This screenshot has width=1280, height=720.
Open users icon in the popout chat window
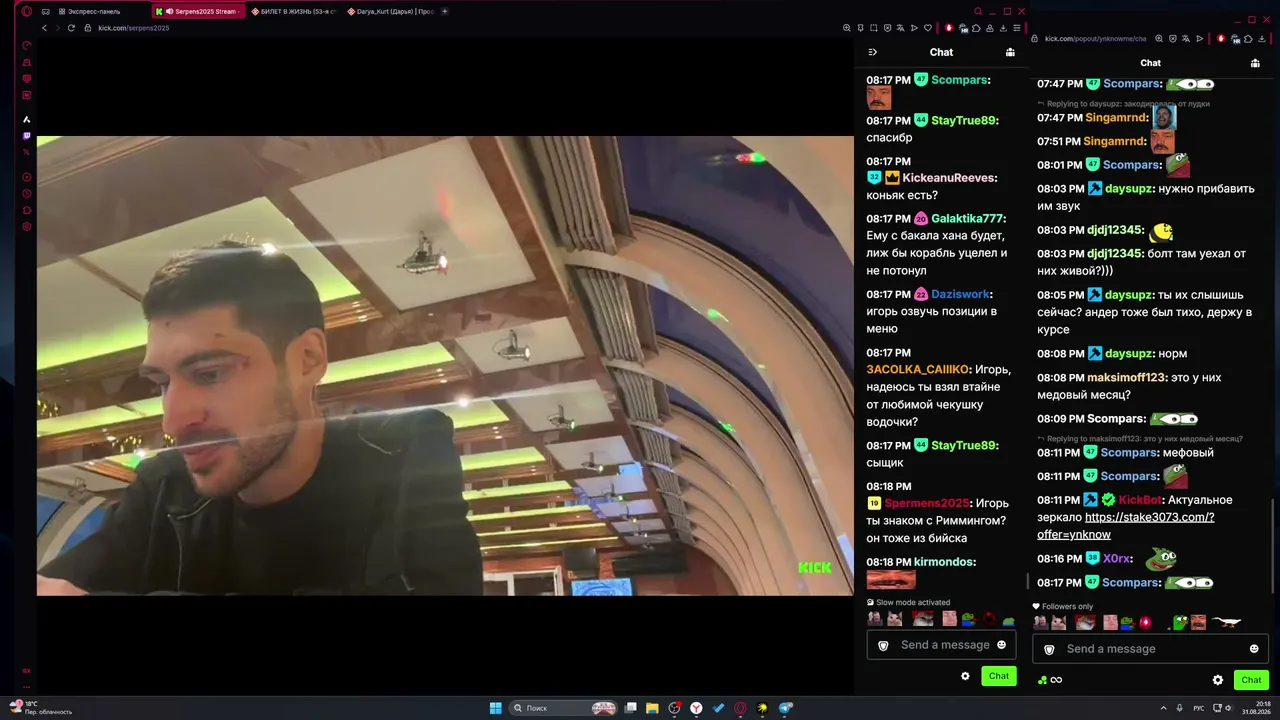1255,63
